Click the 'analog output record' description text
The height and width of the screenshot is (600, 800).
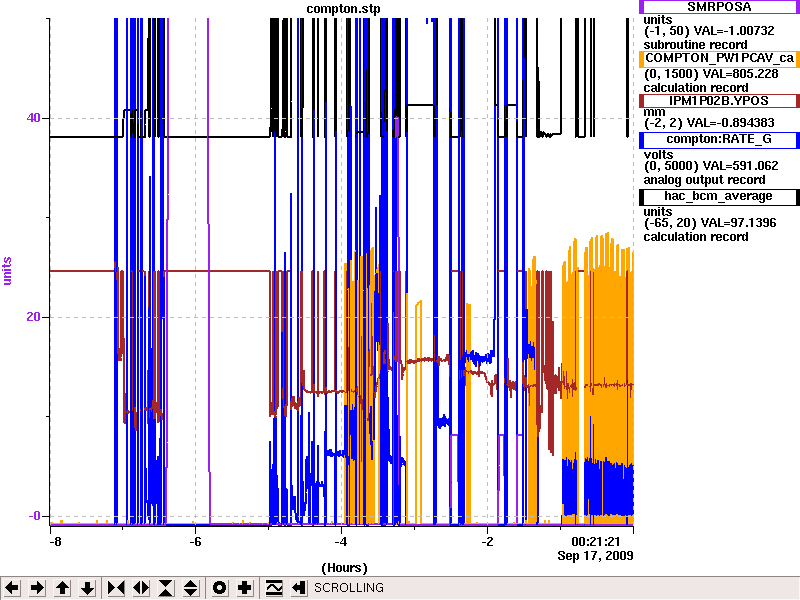click(705, 180)
